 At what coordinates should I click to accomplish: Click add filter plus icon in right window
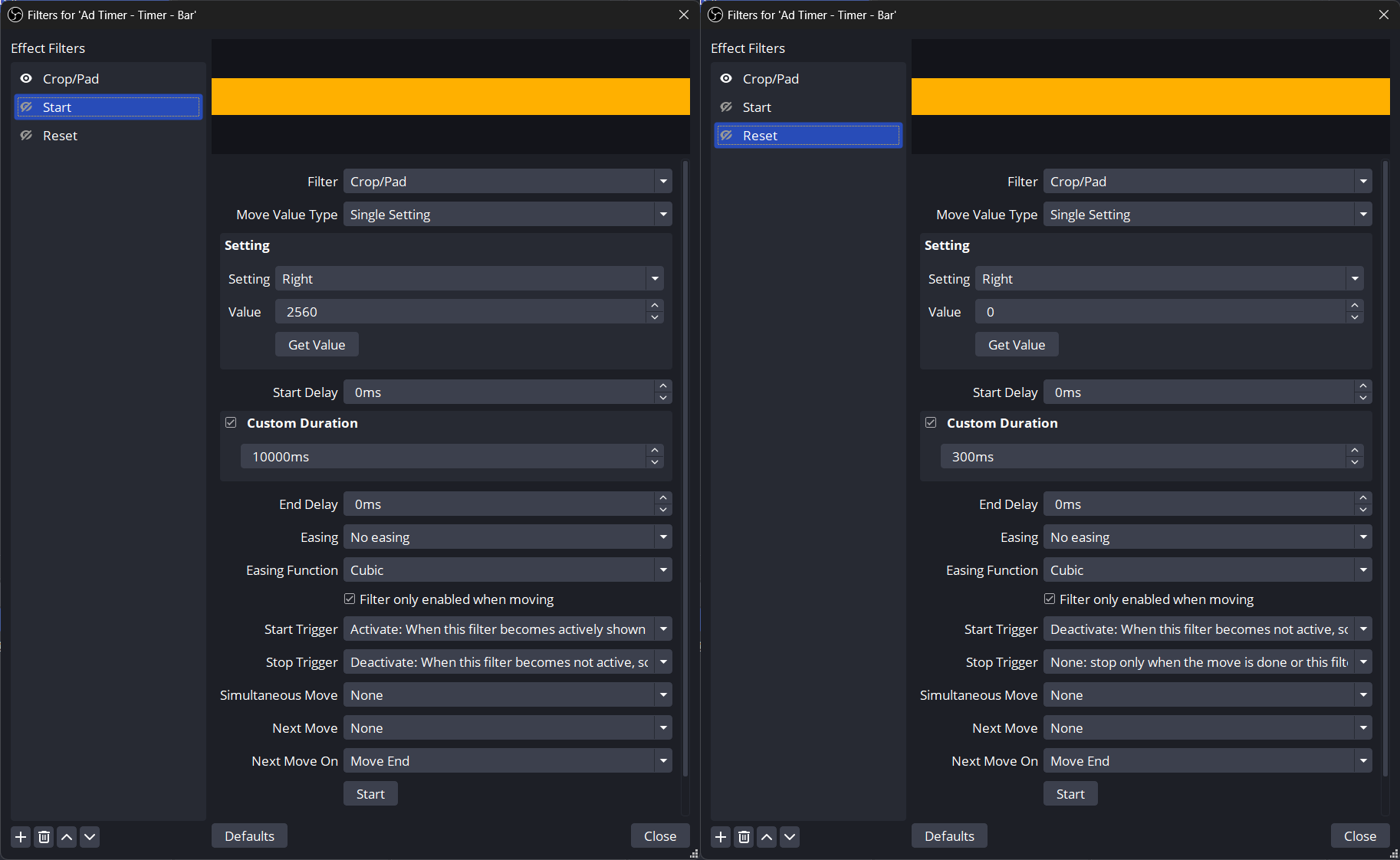pyautogui.click(x=721, y=837)
